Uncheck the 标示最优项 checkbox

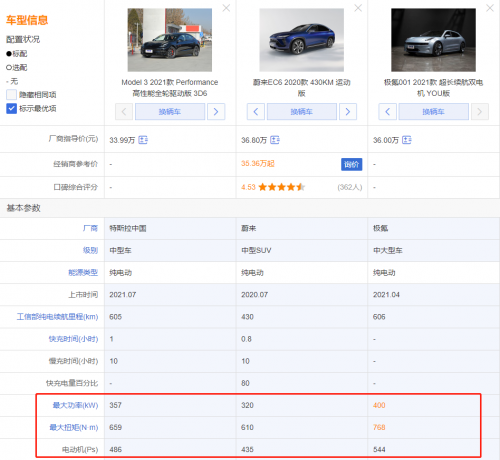click(x=11, y=109)
